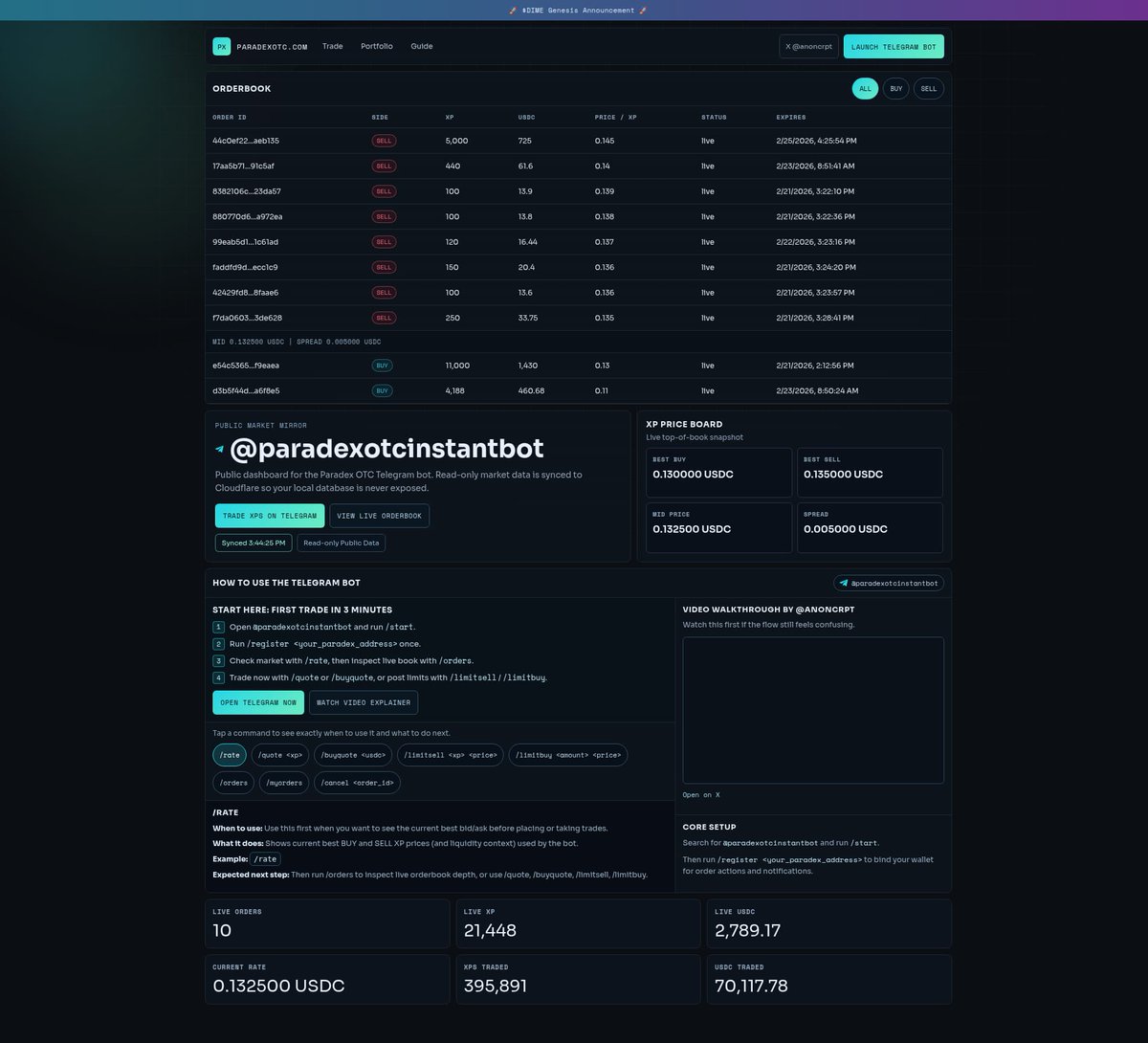Viewport: 1148px width, 1043px height.
Task: Click Telegram plane icon beside @paradexotcinstantbot heading
Action: pos(220,449)
